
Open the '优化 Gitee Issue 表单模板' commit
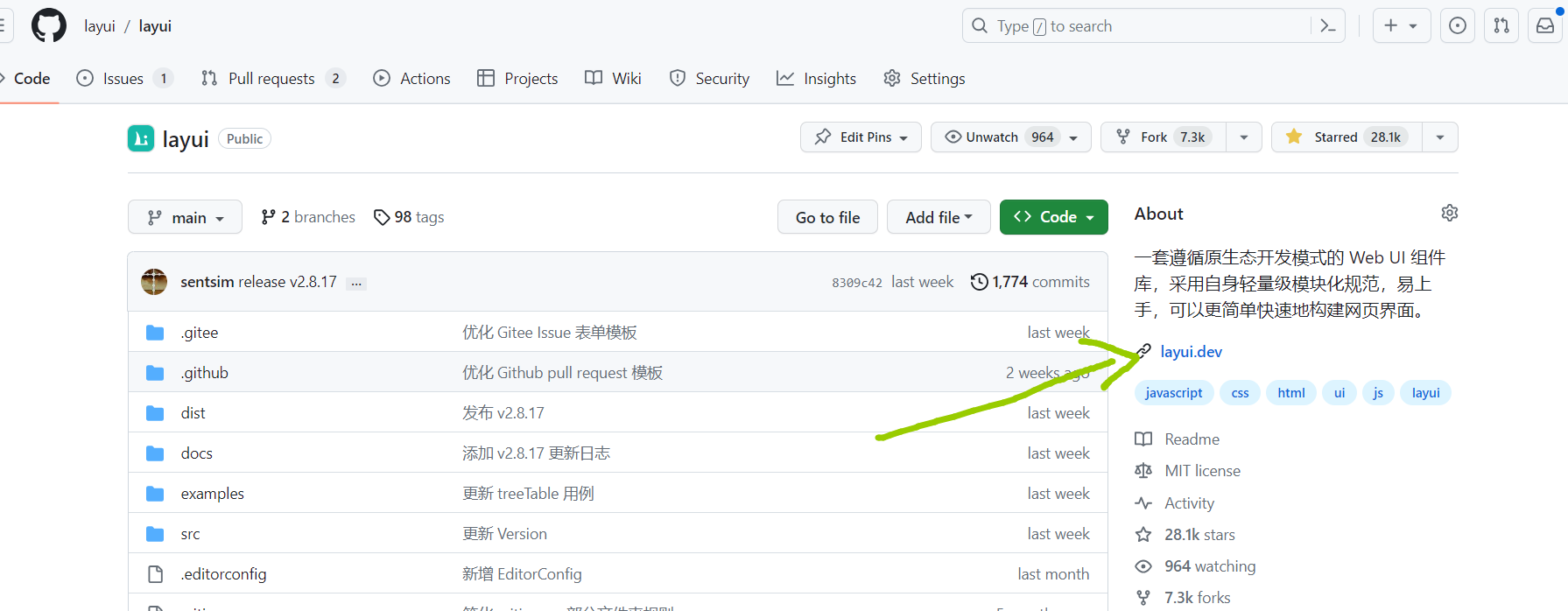coord(550,333)
